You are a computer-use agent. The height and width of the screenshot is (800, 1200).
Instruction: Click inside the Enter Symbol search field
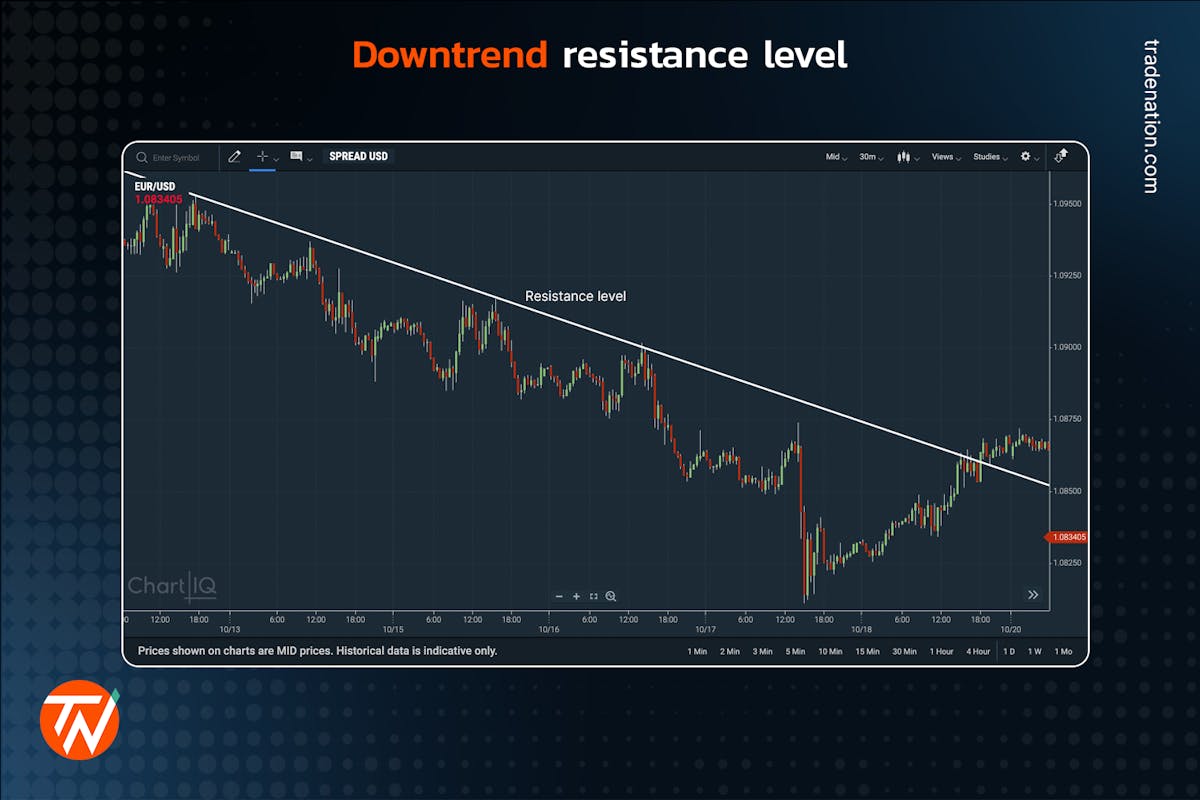tap(175, 157)
